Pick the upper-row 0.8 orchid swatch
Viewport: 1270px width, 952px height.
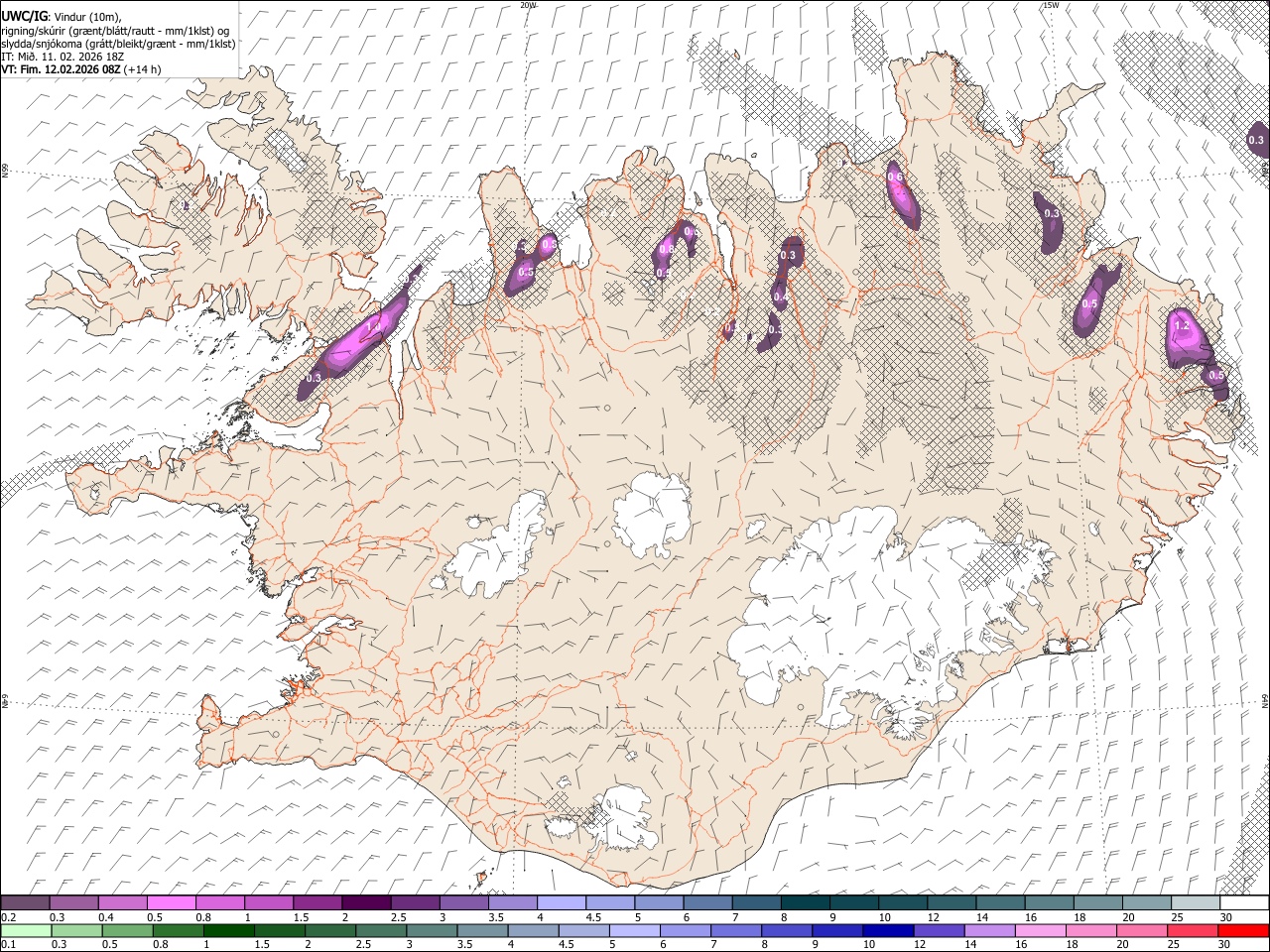coord(220,902)
